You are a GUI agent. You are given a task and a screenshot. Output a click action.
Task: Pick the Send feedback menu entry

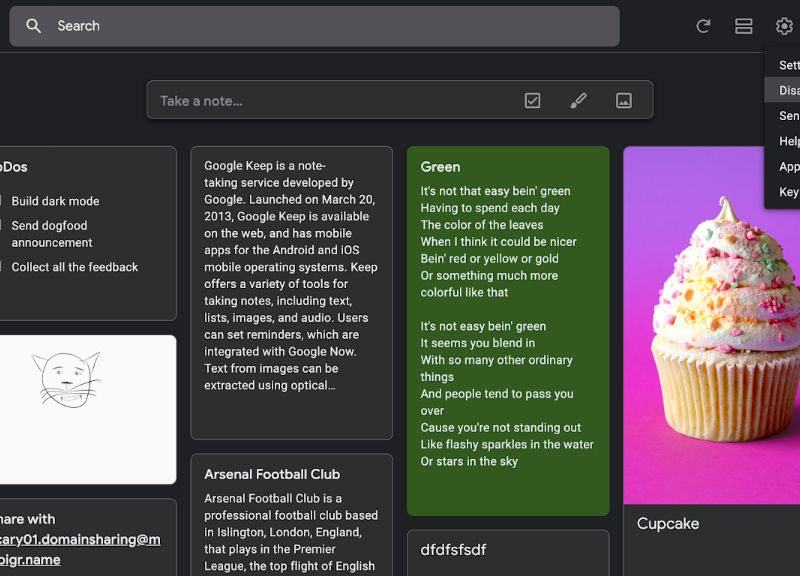788,116
